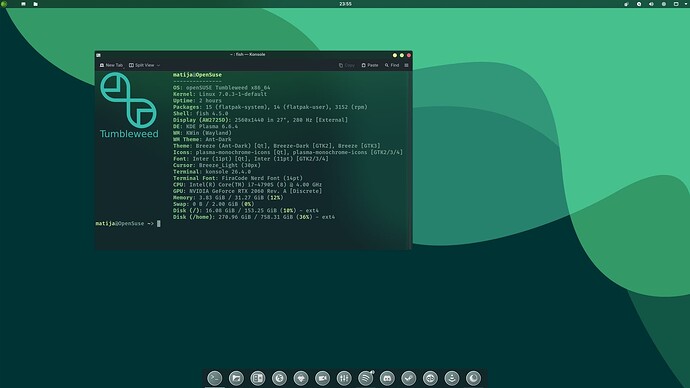Click the Paste button in Konsole toolbar
Viewport: 690px width, 388px height.
(x=370, y=65)
